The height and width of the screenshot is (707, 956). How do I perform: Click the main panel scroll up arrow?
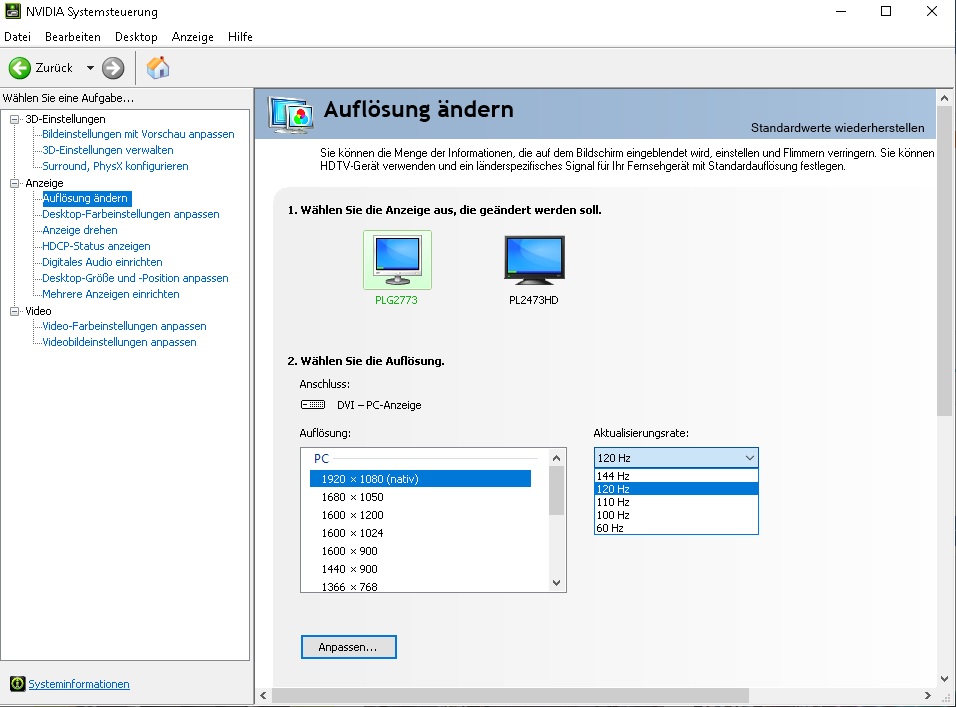coord(944,98)
